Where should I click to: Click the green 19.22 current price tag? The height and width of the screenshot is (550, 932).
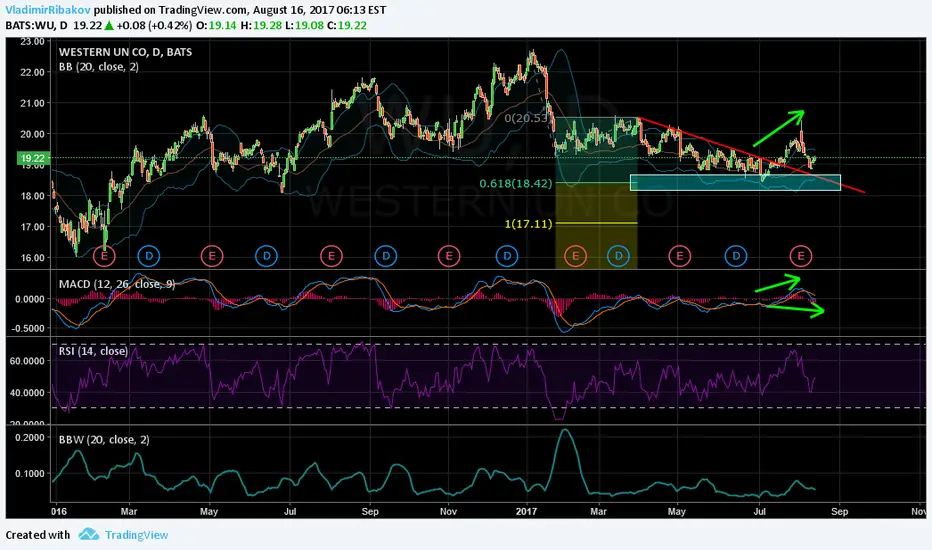click(x=32, y=158)
